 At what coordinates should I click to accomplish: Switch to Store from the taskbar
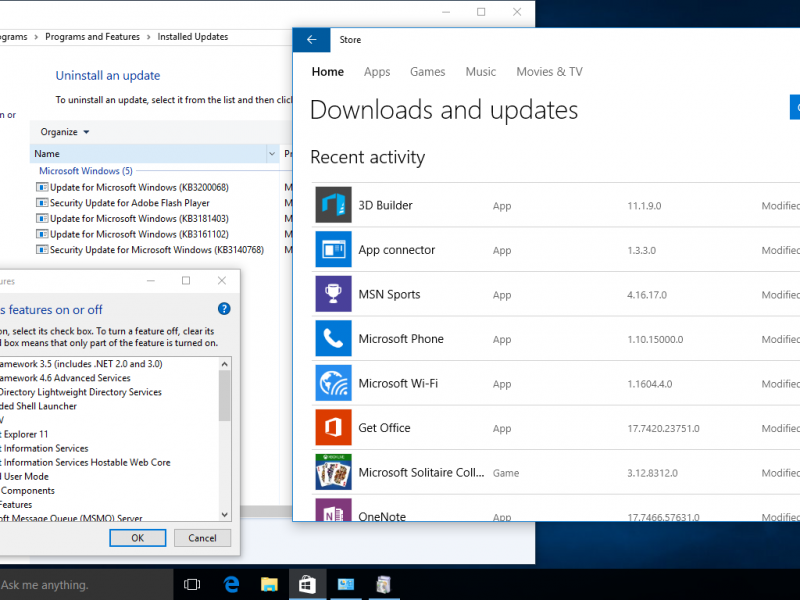[307, 585]
